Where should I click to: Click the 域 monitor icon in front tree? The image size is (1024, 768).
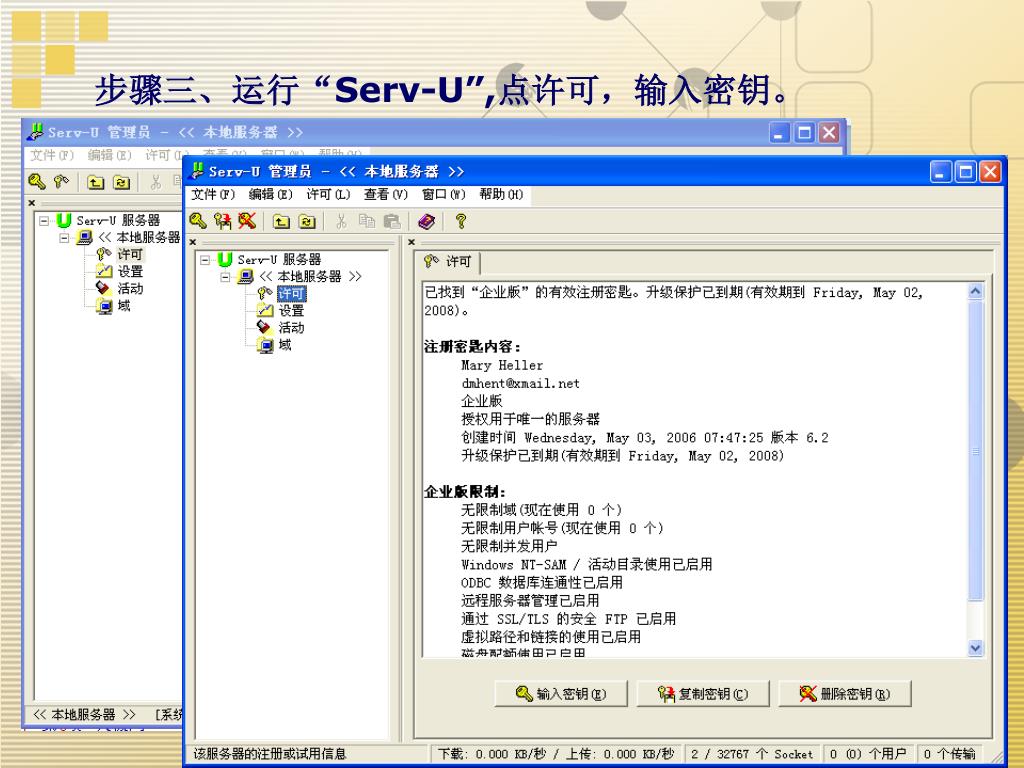[265, 345]
